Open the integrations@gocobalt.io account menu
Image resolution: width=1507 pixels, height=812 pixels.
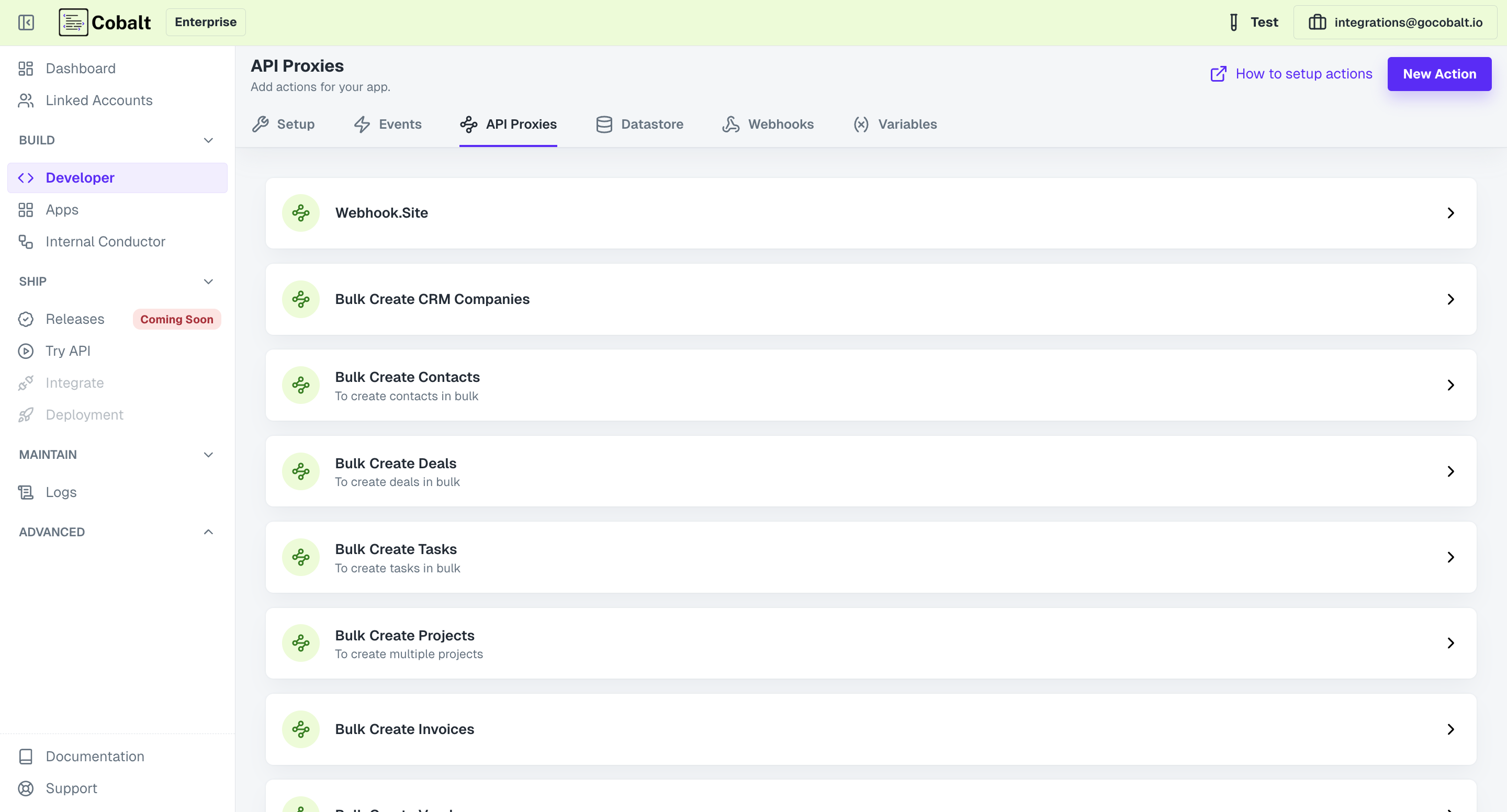(x=1395, y=22)
